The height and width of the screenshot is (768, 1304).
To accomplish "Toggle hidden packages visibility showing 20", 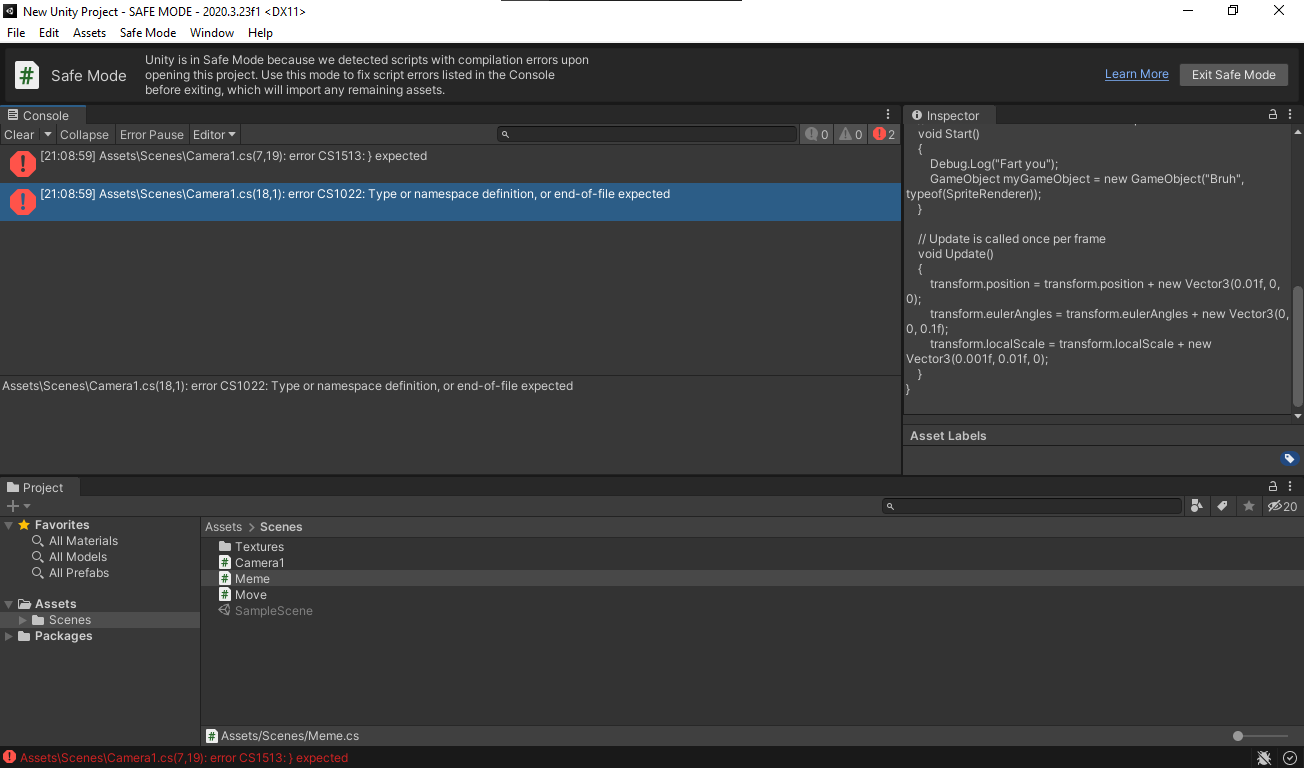I will [x=1282, y=506].
